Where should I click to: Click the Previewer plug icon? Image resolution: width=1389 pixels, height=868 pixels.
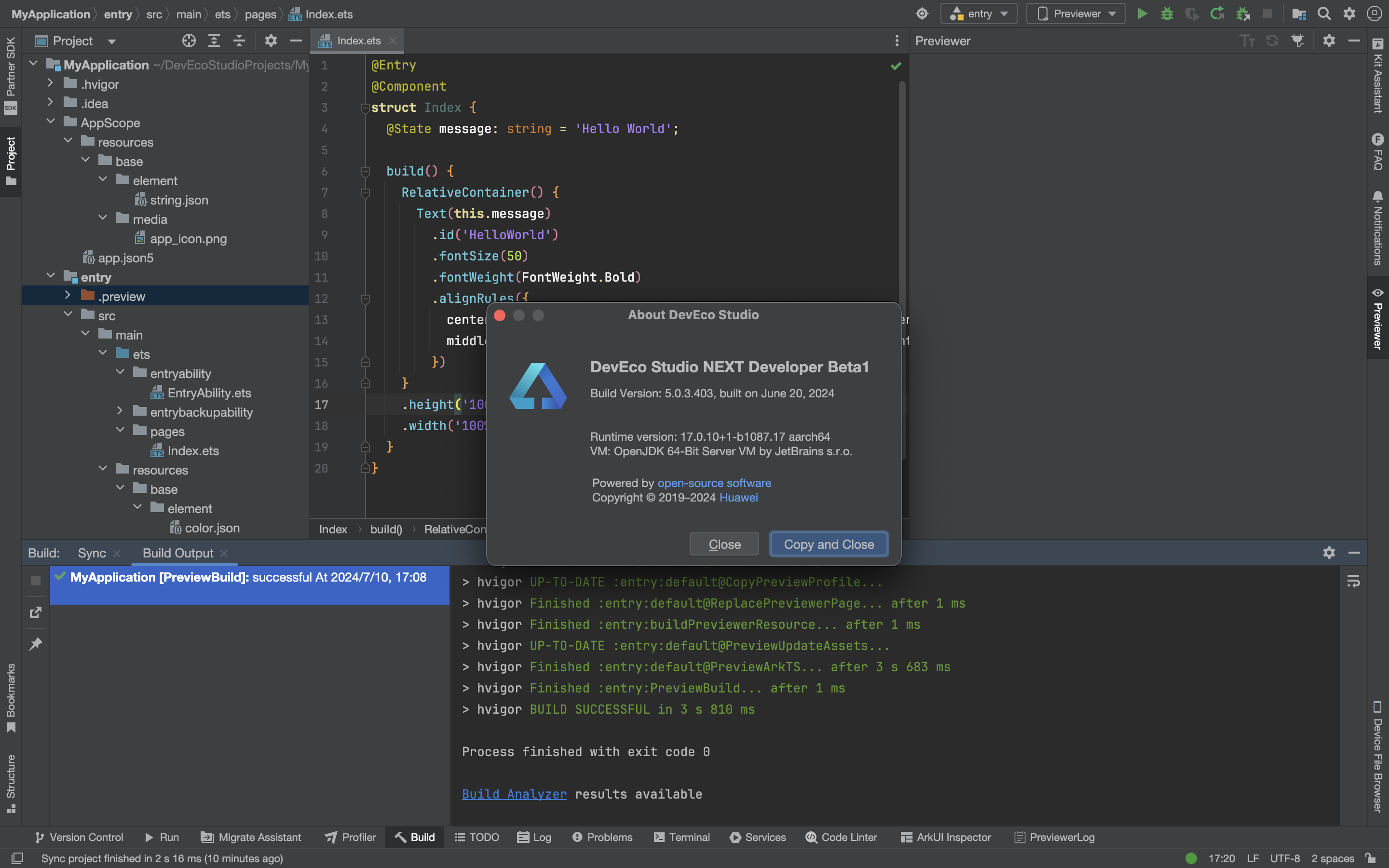coord(1297,41)
